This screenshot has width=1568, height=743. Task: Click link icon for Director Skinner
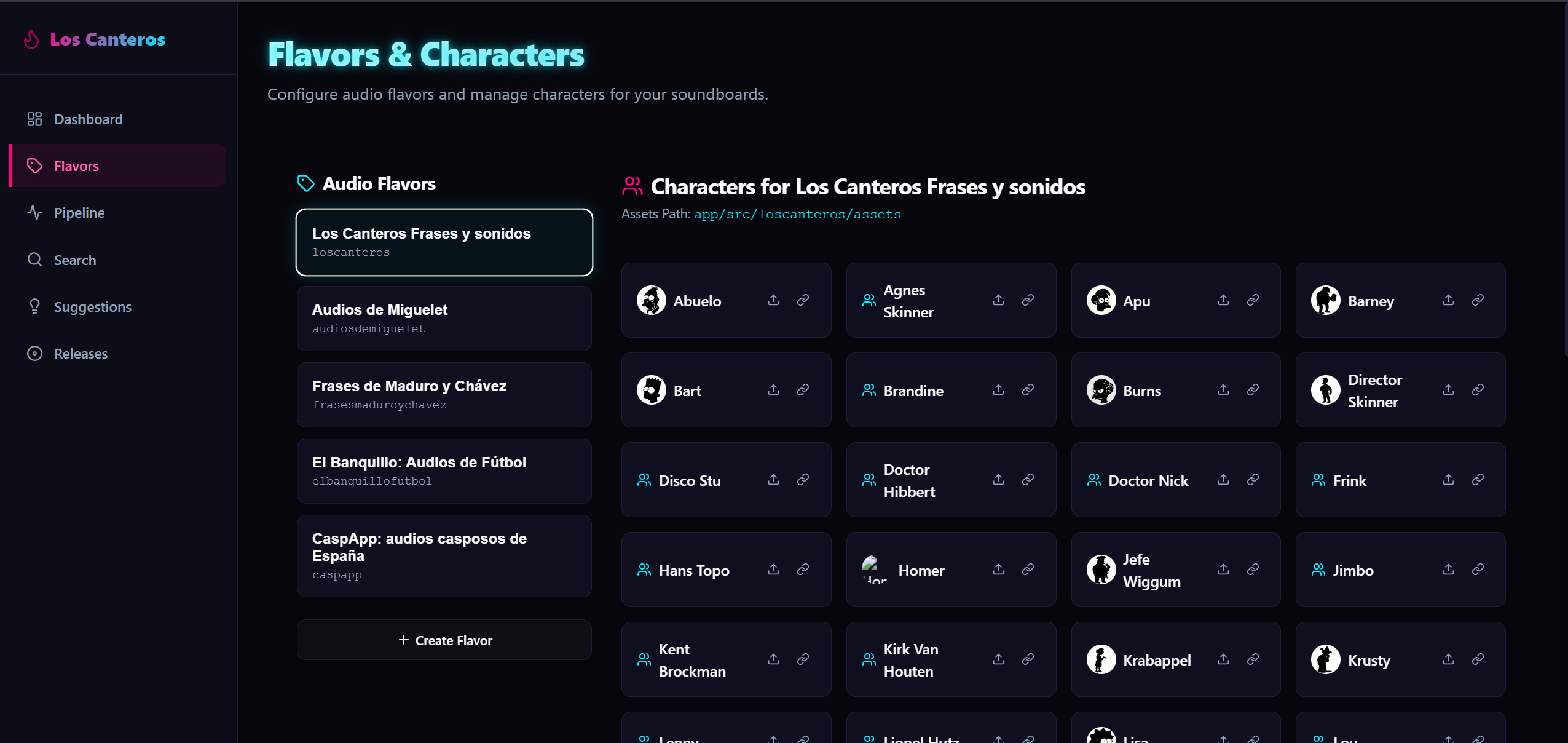coord(1478,389)
